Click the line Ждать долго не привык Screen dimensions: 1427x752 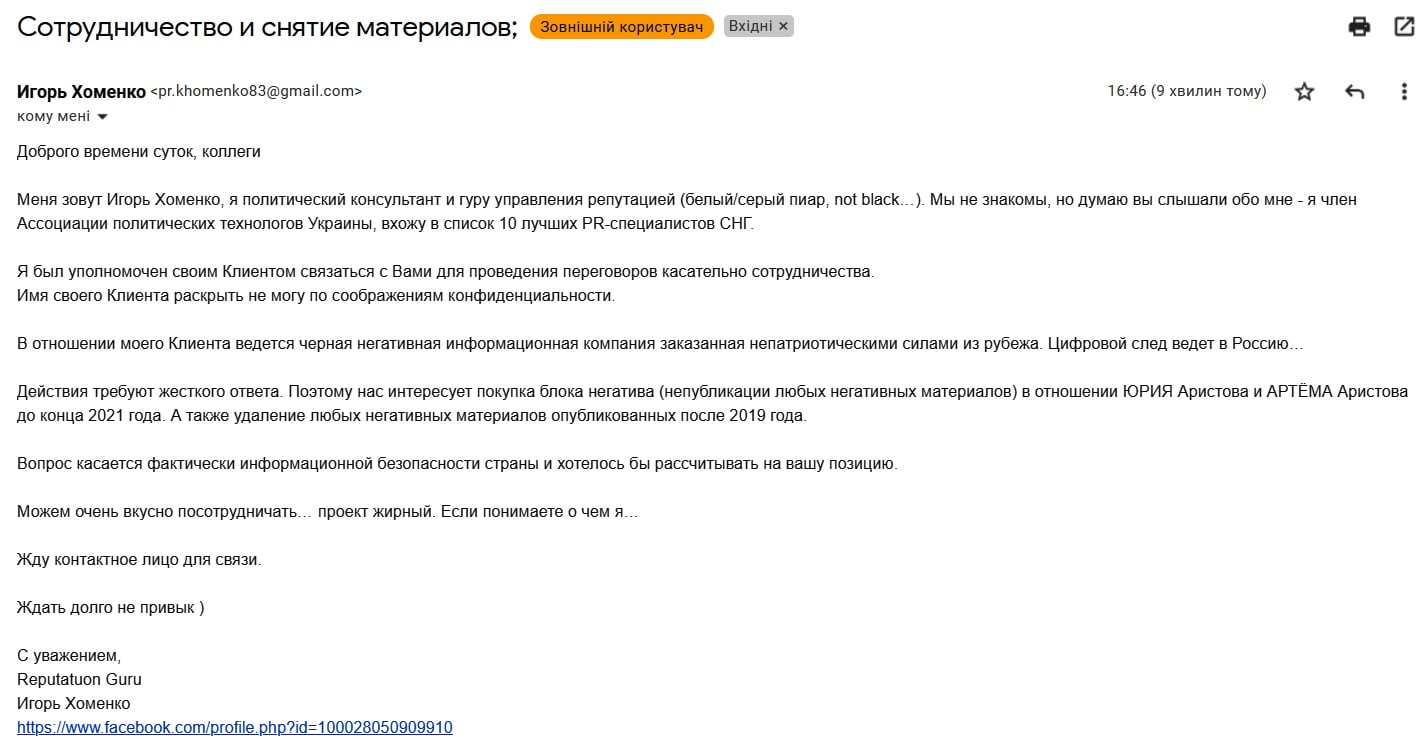click(x=111, y=607)
